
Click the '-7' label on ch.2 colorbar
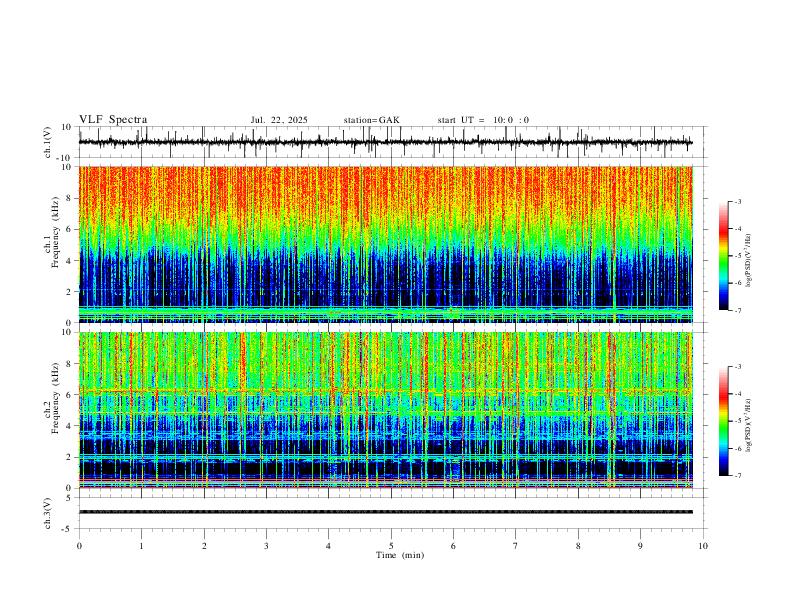[738, 476]
